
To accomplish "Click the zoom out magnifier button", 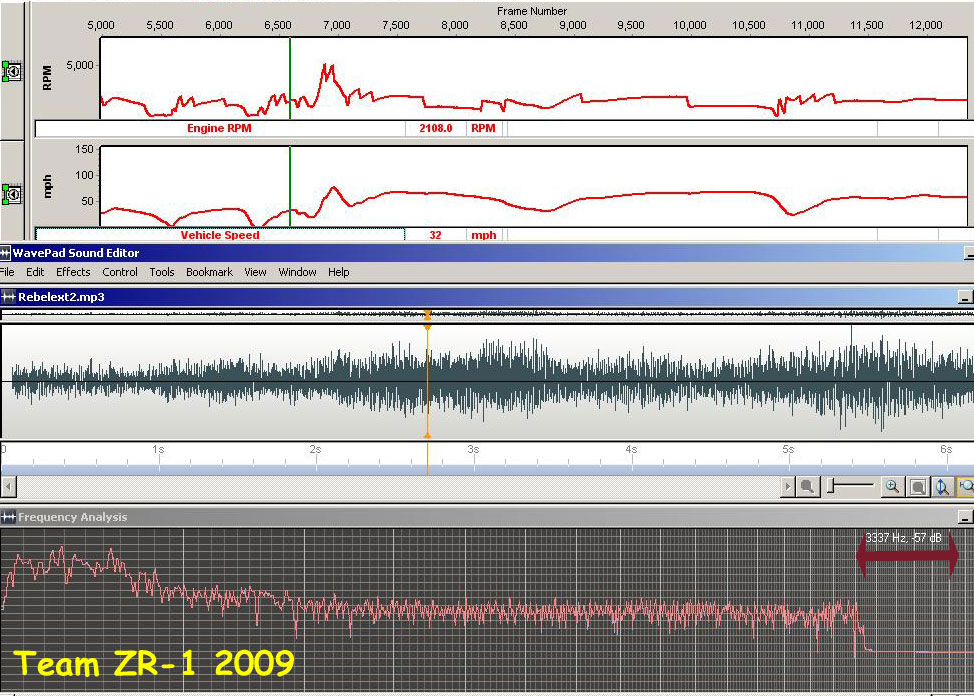I will [807, 487].
